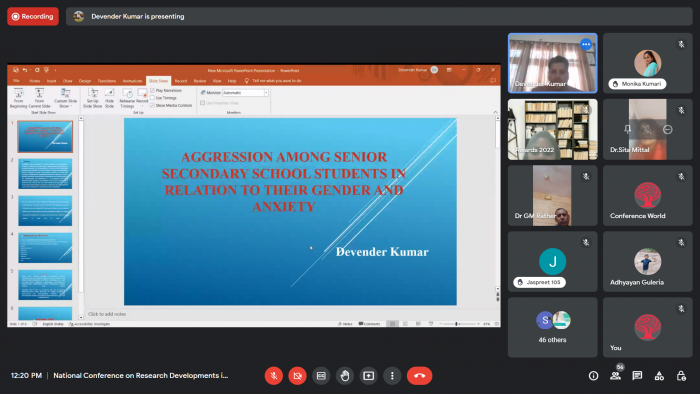The height and width of the screenshot is (394, 700).
Task: Open the activities shapes icon
Action: pos(659,376)
